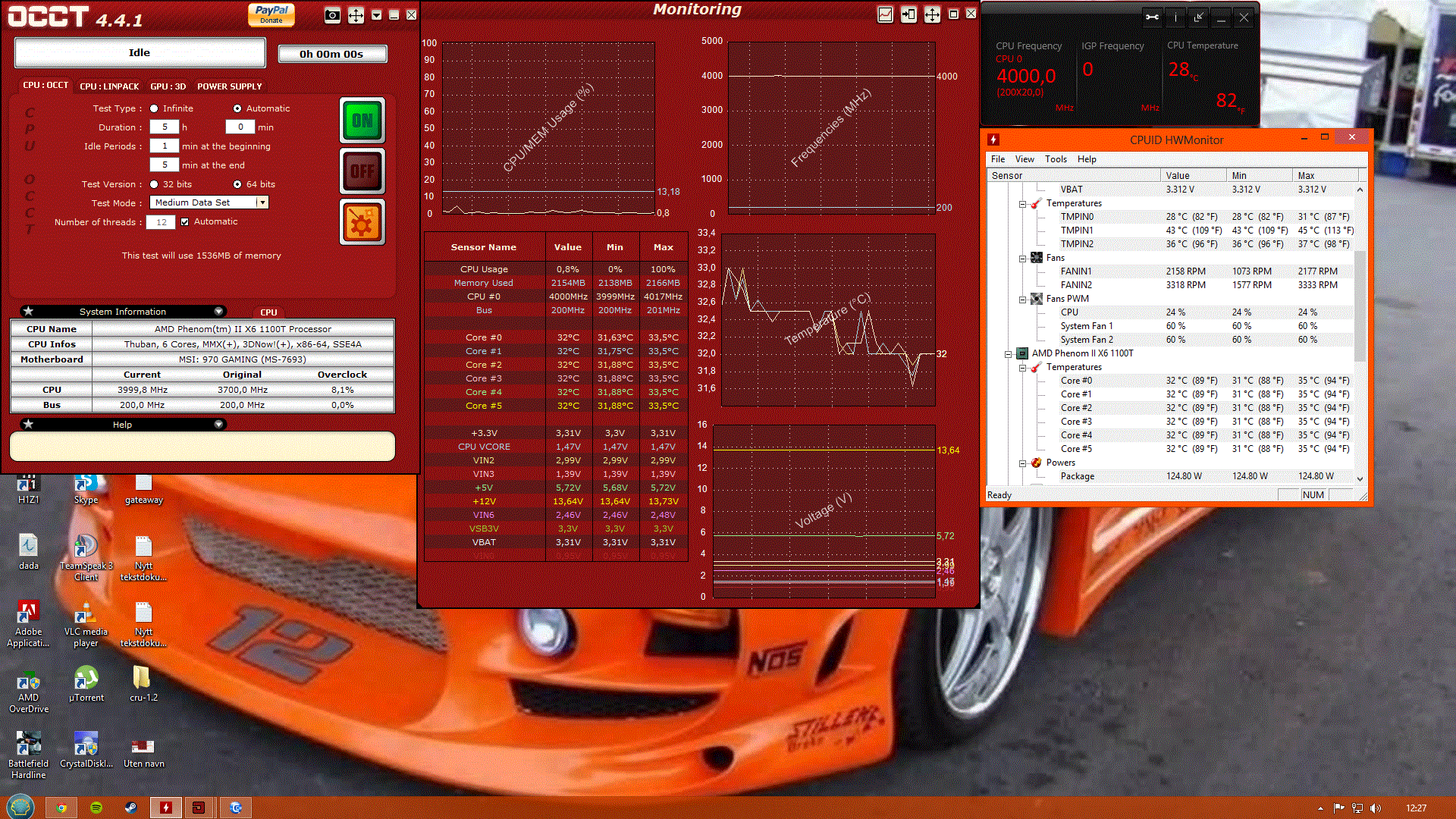
Task: Select the Automatic test type radio
Action: [237, 108]
